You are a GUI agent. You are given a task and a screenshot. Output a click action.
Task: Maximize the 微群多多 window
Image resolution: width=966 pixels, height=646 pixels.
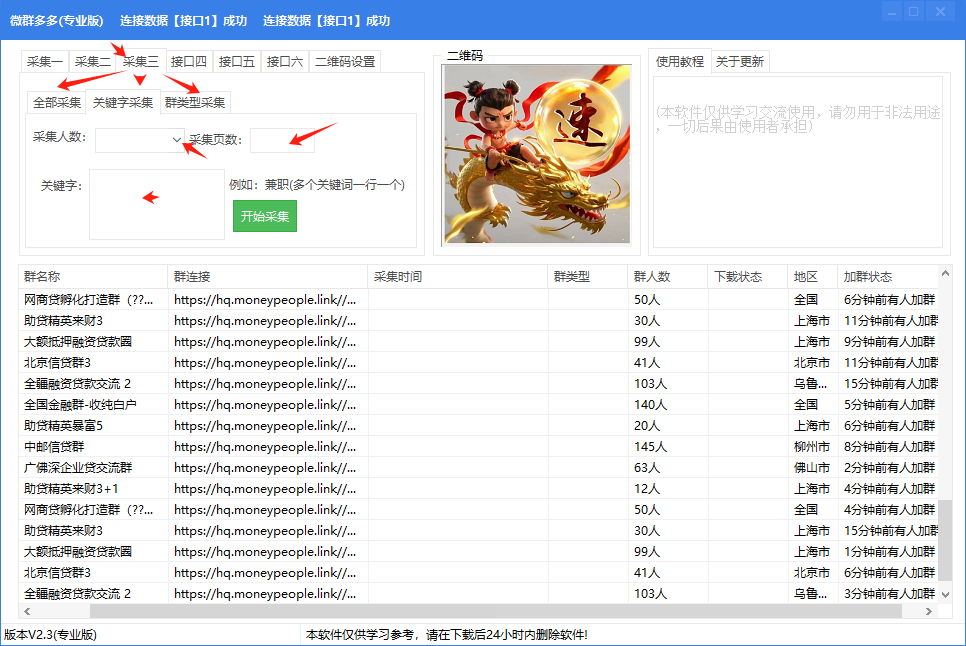(914, 12)
